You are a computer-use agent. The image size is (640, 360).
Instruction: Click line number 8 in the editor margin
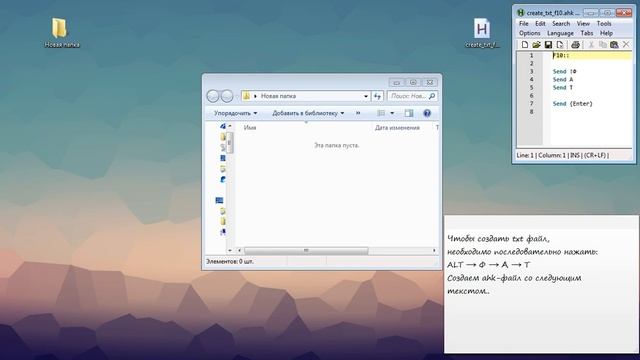pyautogui.click(x=531, y=111)
